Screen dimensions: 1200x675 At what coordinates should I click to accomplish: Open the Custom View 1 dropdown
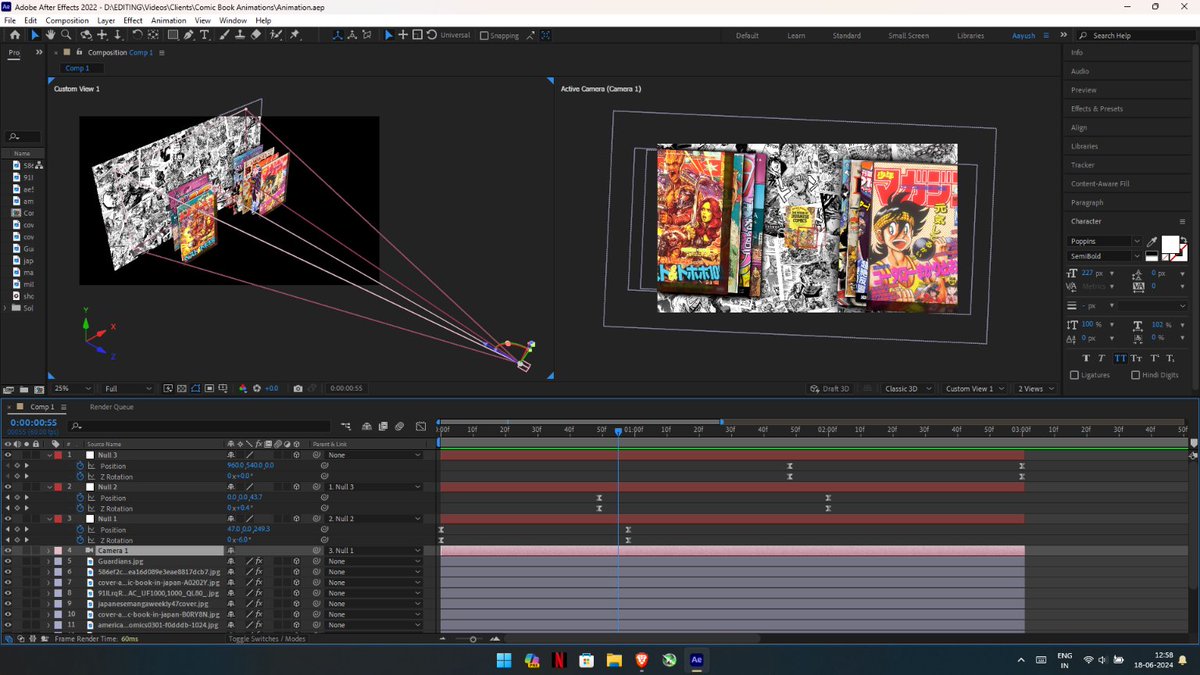point(974,388)
